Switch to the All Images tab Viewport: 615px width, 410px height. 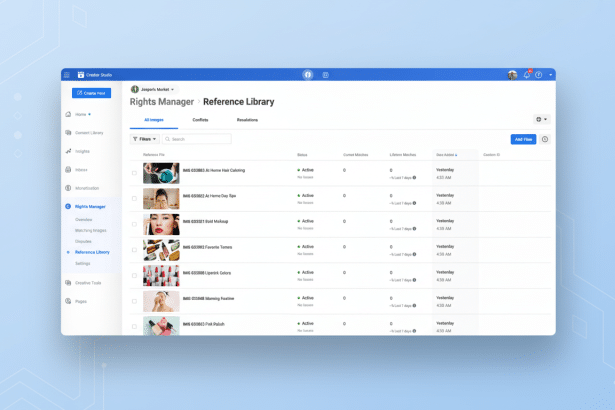154,120
